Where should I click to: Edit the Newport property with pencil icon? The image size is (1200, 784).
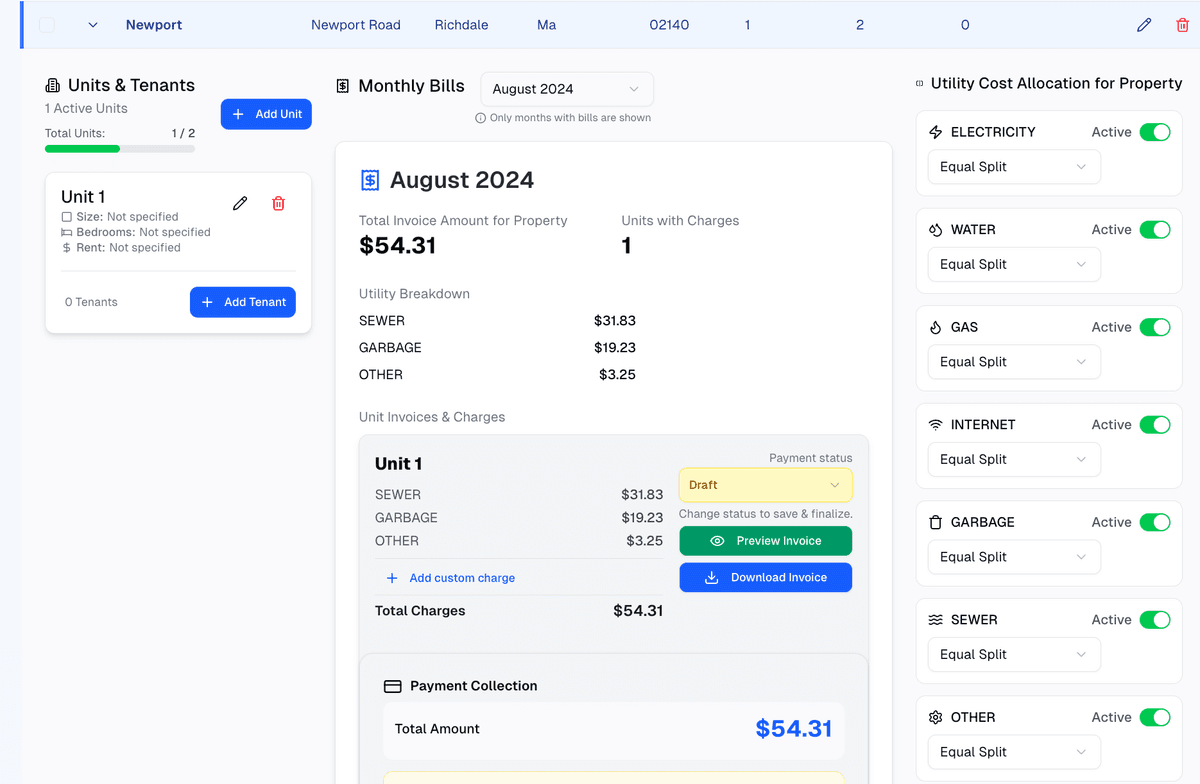1144,25
